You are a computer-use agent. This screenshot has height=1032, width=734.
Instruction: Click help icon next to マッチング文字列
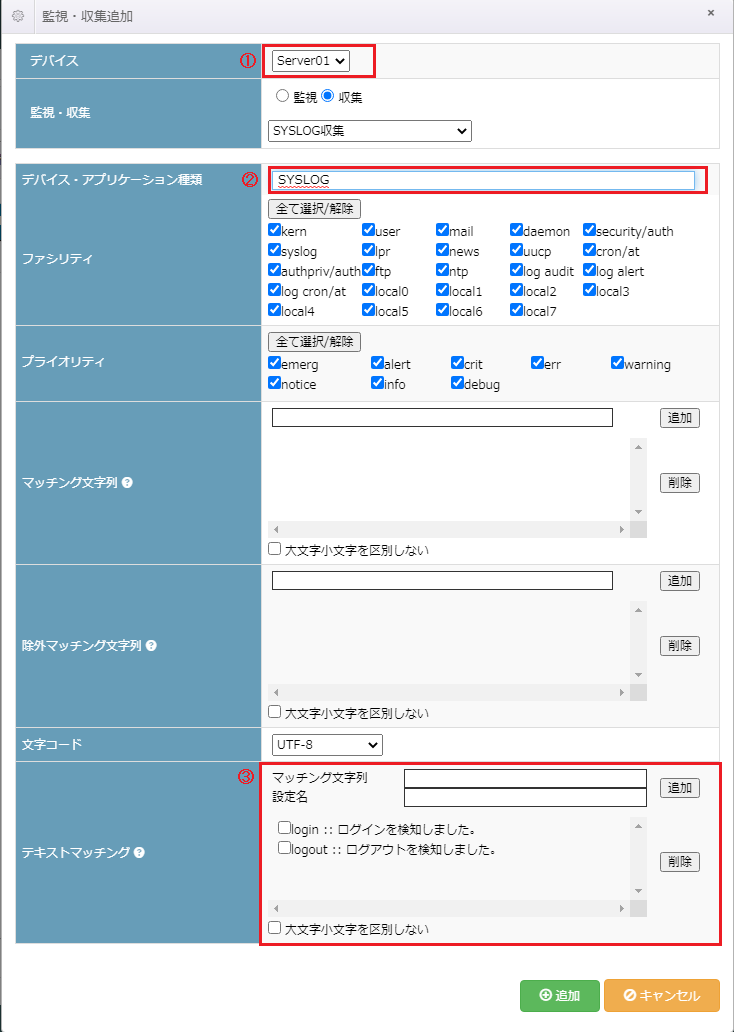[127, 482]
